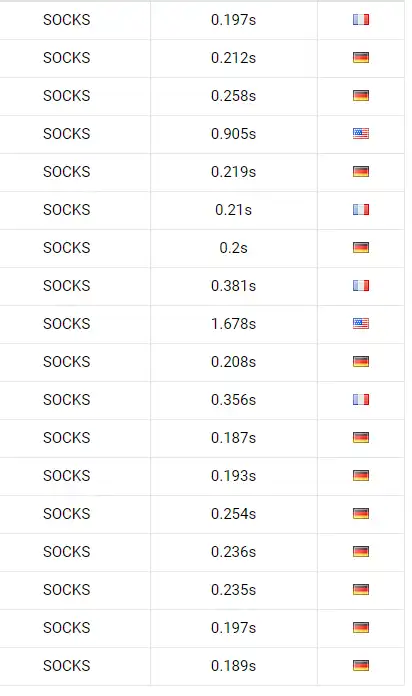
Task: Click the French flag next to 0.381s
Action: 360,285
